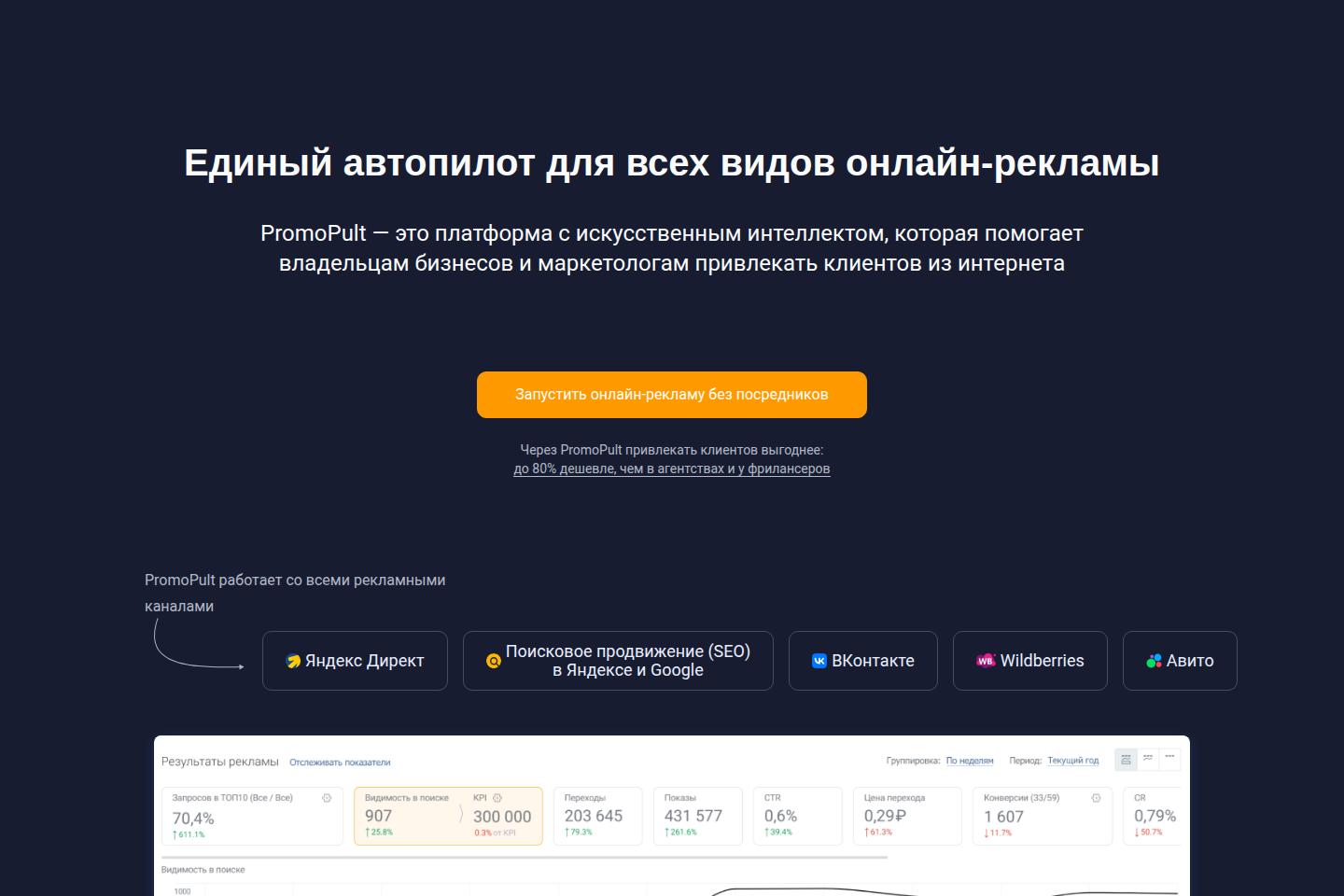Select the Поисковое продвижение (SEO) tab
Image resolution: width=1344 pixels, height=896 pixels.
point(618,661)
